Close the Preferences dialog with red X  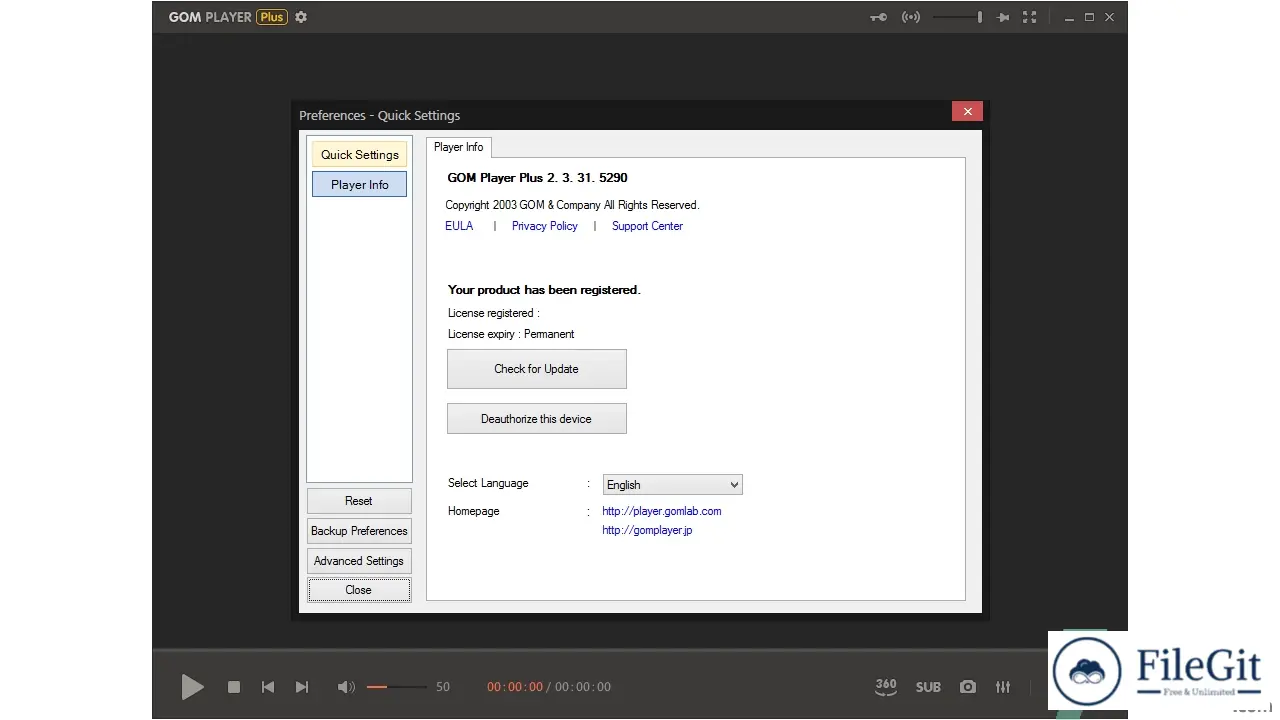point(967,111)
